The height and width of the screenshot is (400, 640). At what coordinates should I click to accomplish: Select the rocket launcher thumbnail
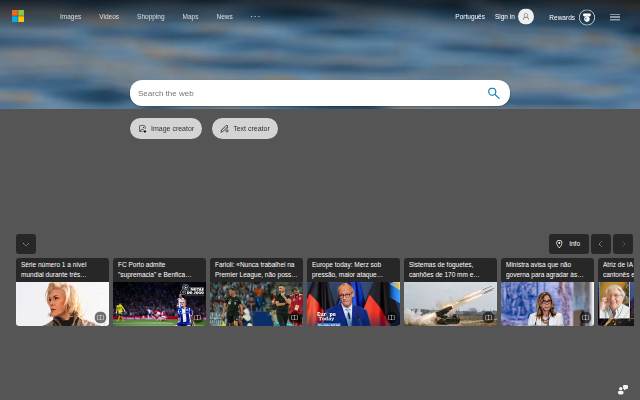tap(451, 304)
